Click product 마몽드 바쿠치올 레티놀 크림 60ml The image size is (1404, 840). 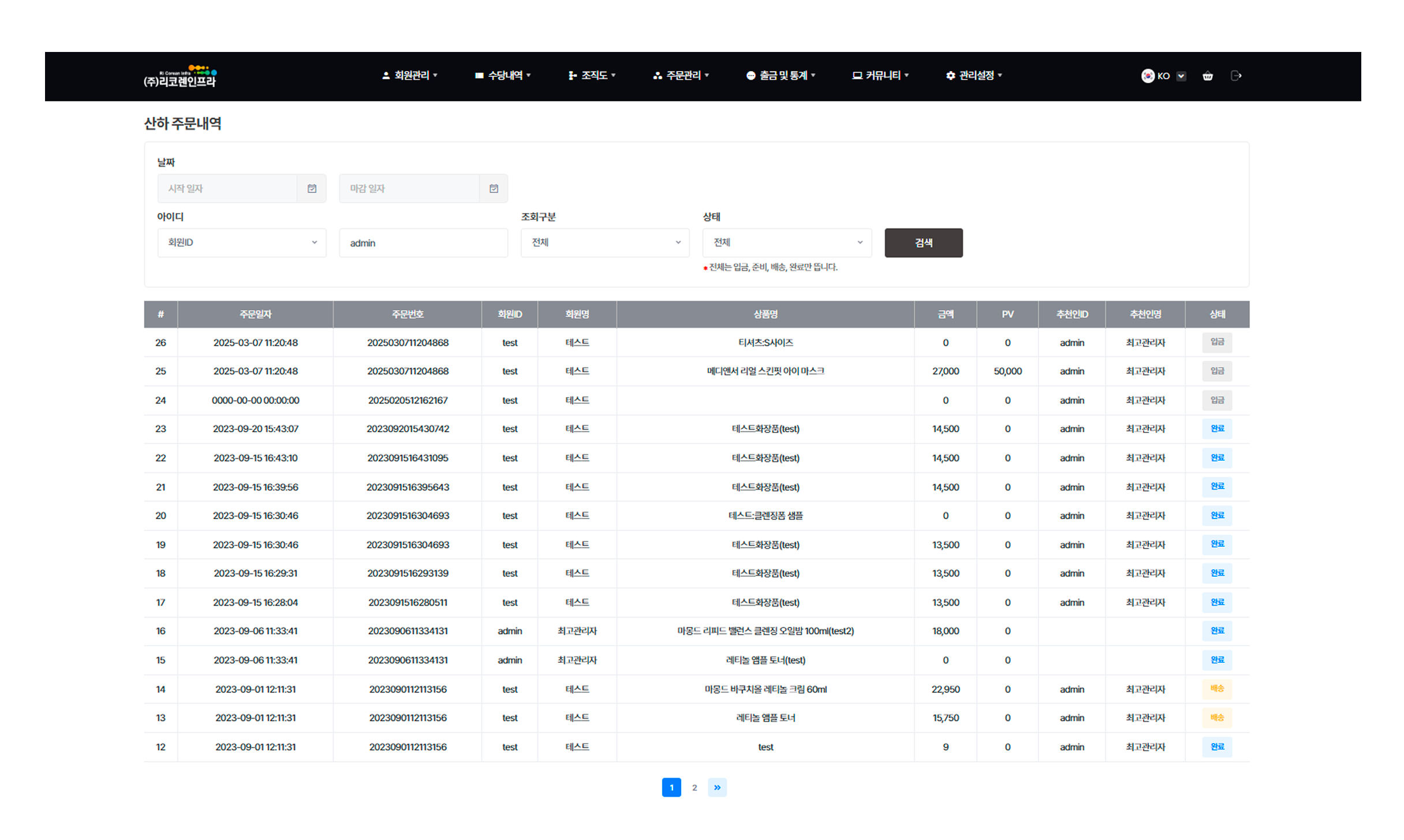766,689
